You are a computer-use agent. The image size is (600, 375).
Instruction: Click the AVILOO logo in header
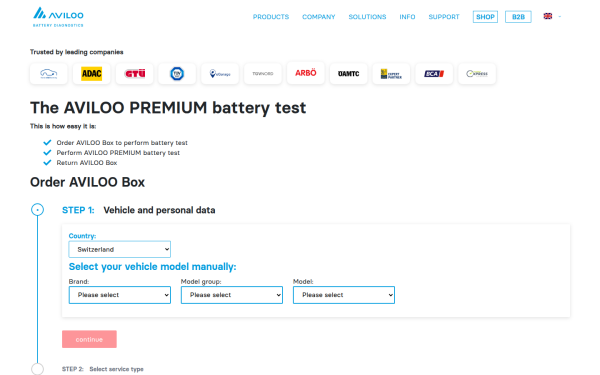(x=58, y=17)
